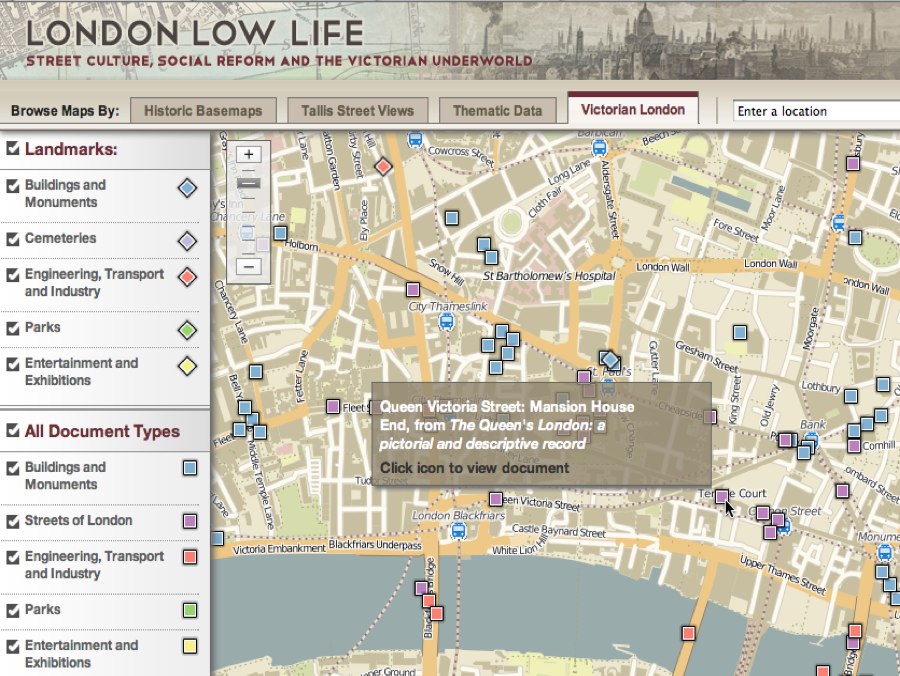Viewport: 900px width, 676px height.
Task: Click the London Blackfriars station icon
Action: tap(458, 531)
